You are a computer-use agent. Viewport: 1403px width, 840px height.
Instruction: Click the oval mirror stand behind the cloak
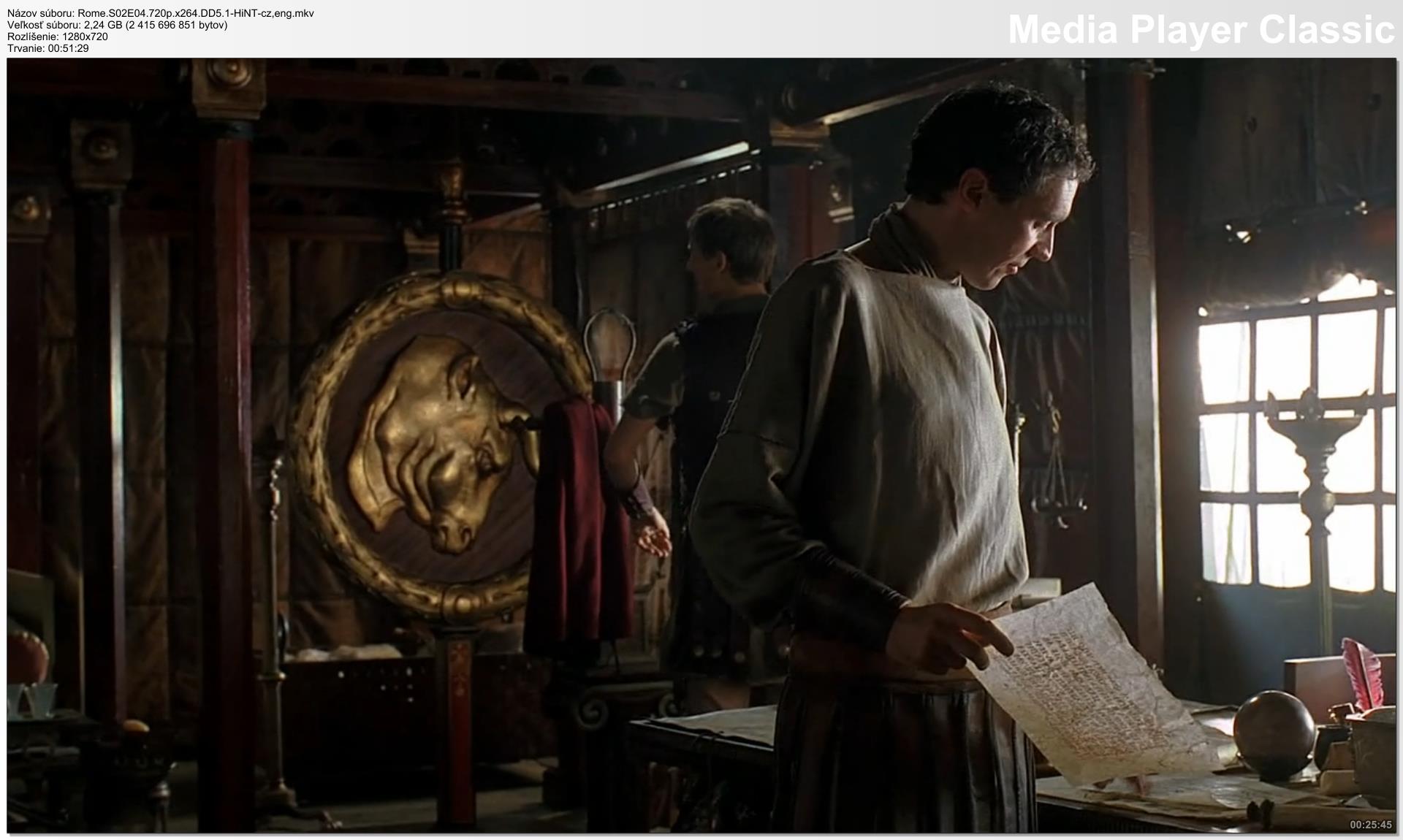[x=610, y=347]
